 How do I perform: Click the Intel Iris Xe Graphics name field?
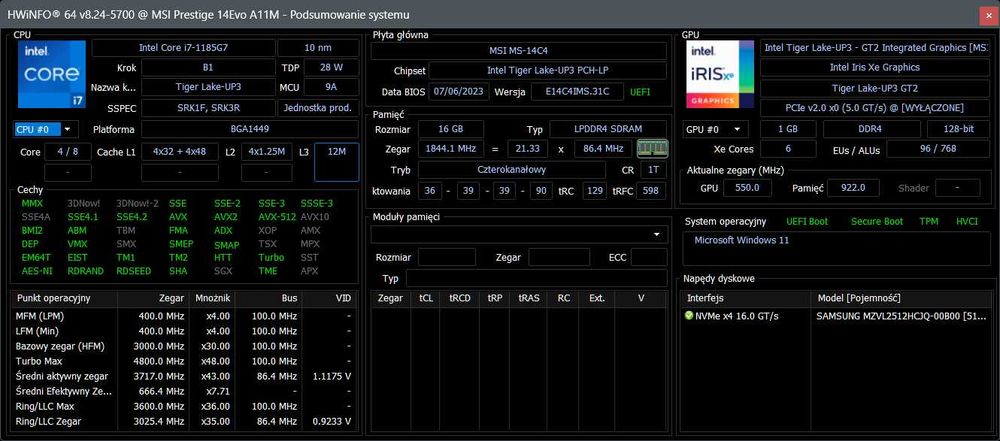coord(874,67)
